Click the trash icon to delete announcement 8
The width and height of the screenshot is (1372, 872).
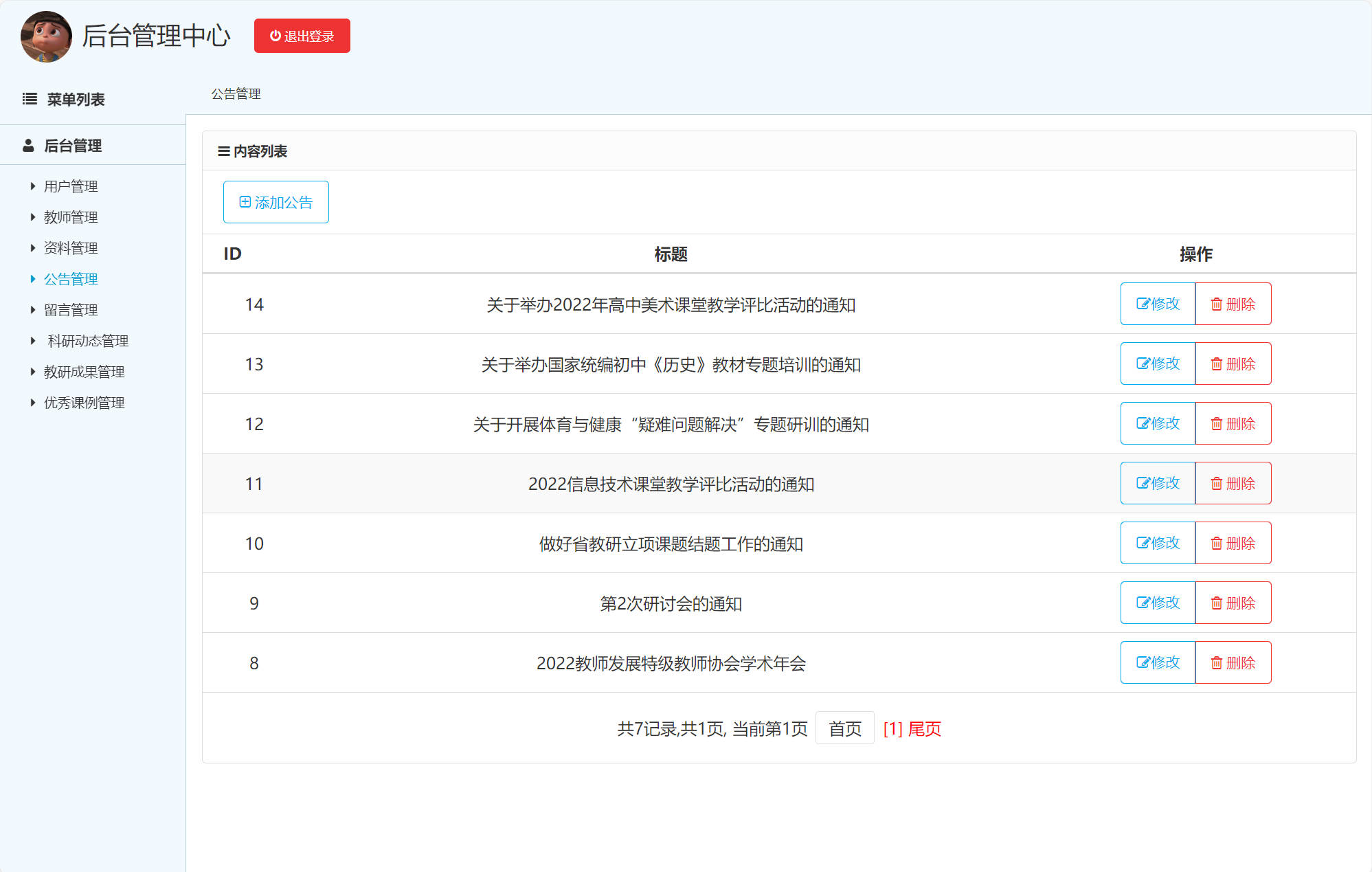(1217, 662)
